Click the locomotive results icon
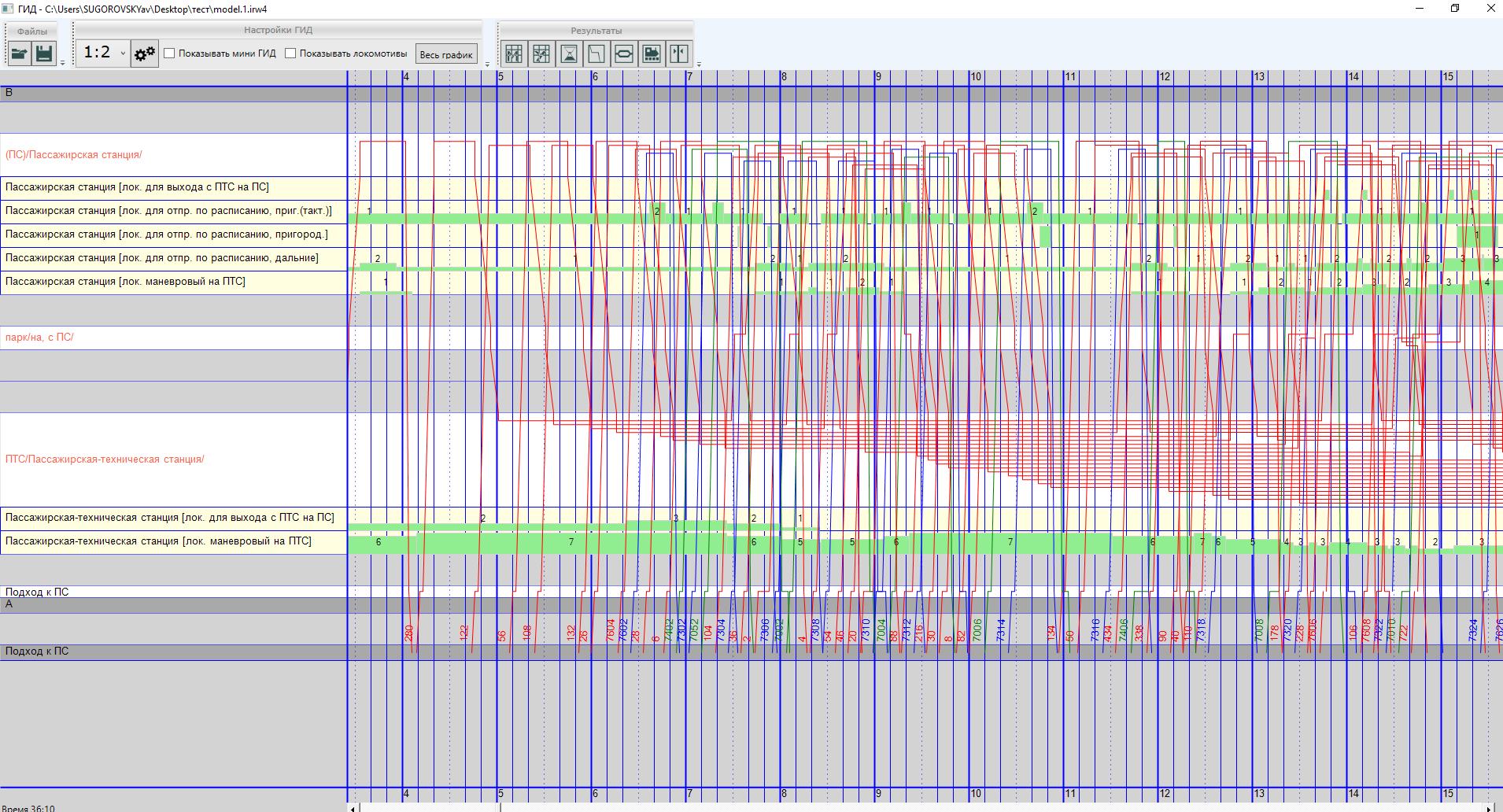The height and width of the screenshot is (812, 1503). 652,54
